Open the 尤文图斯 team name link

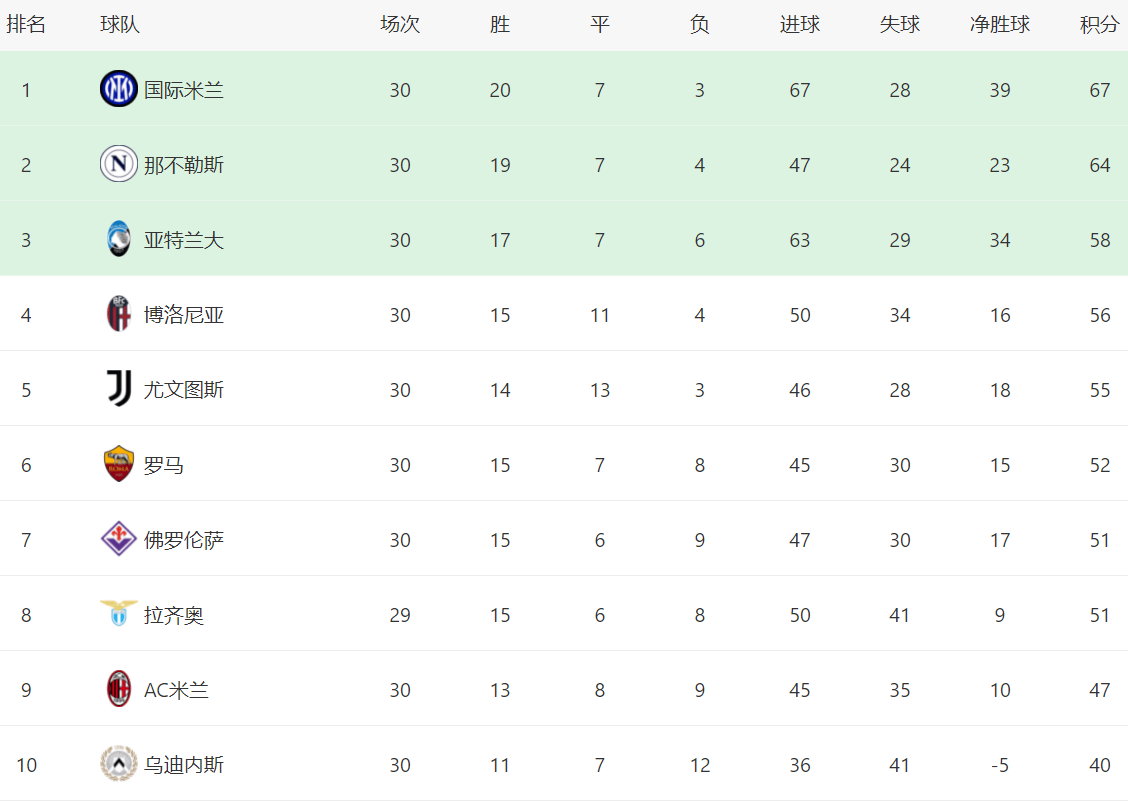pos(184,390)
